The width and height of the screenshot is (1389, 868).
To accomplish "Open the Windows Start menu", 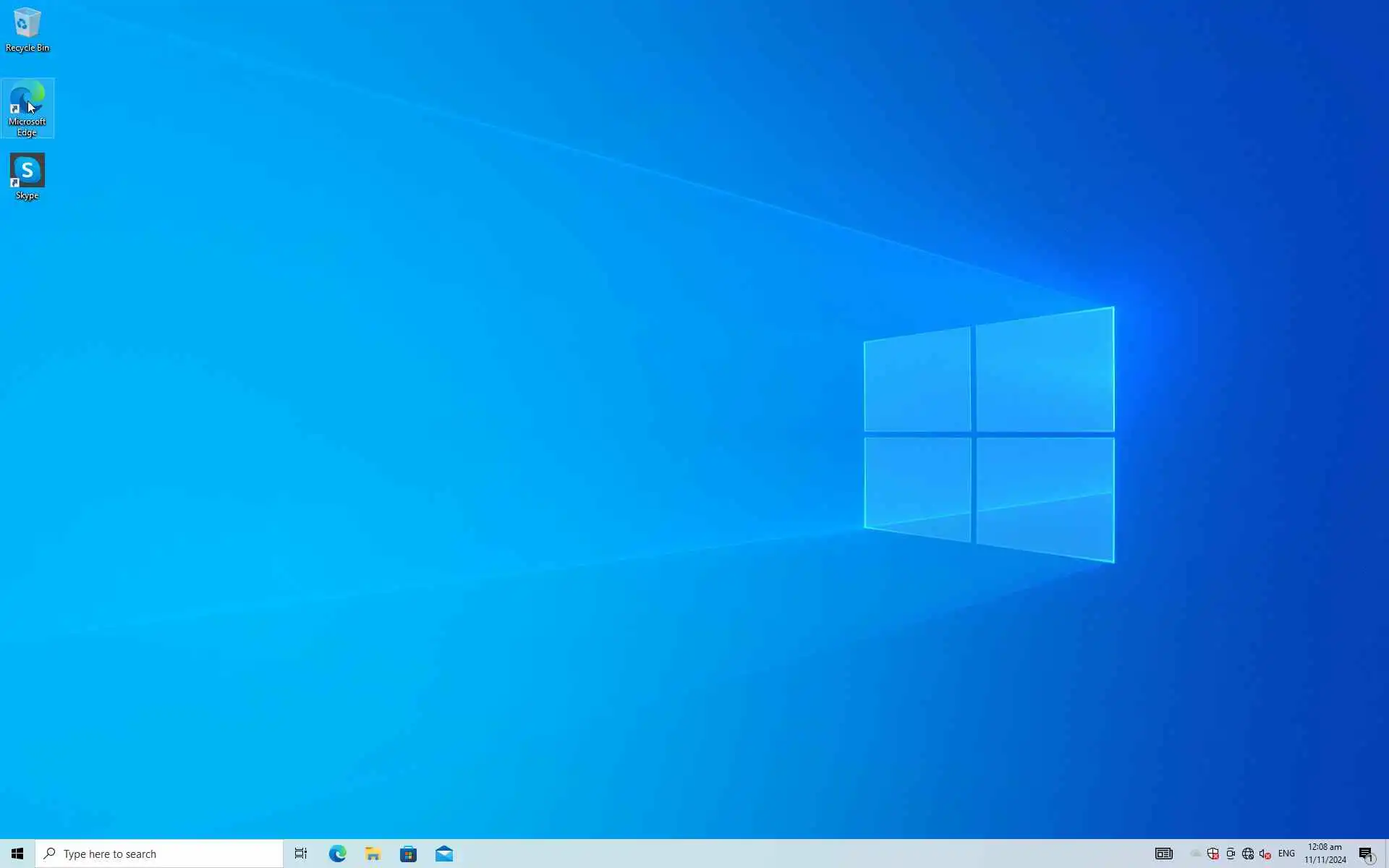I will tap(17, 854).
